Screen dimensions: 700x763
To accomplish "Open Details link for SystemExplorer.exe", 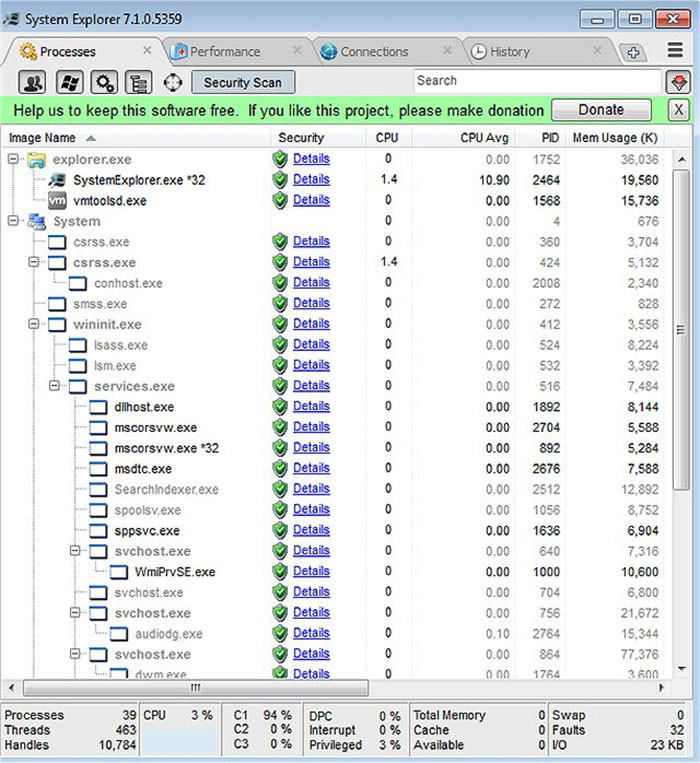I will tap(311, 180).
